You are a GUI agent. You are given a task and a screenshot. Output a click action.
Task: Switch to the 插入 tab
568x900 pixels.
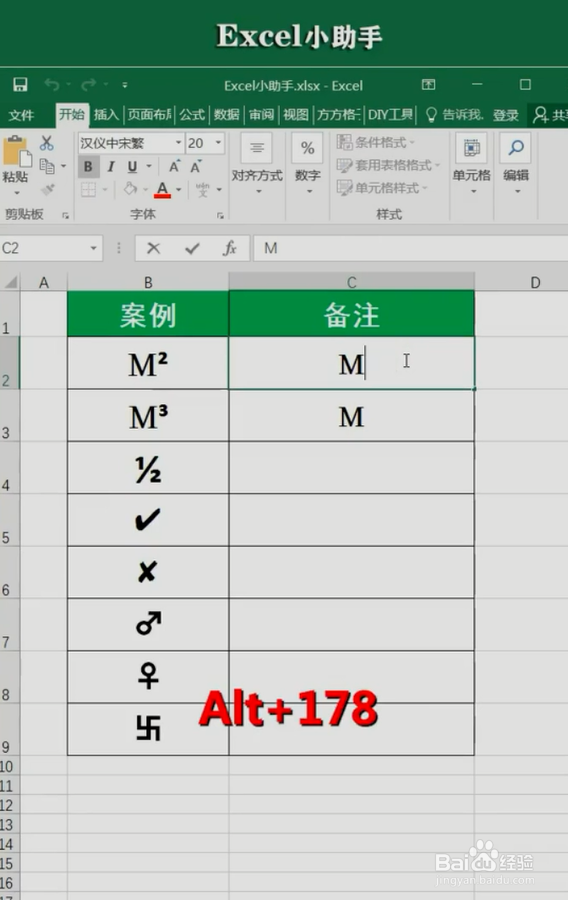click(106, 115)
